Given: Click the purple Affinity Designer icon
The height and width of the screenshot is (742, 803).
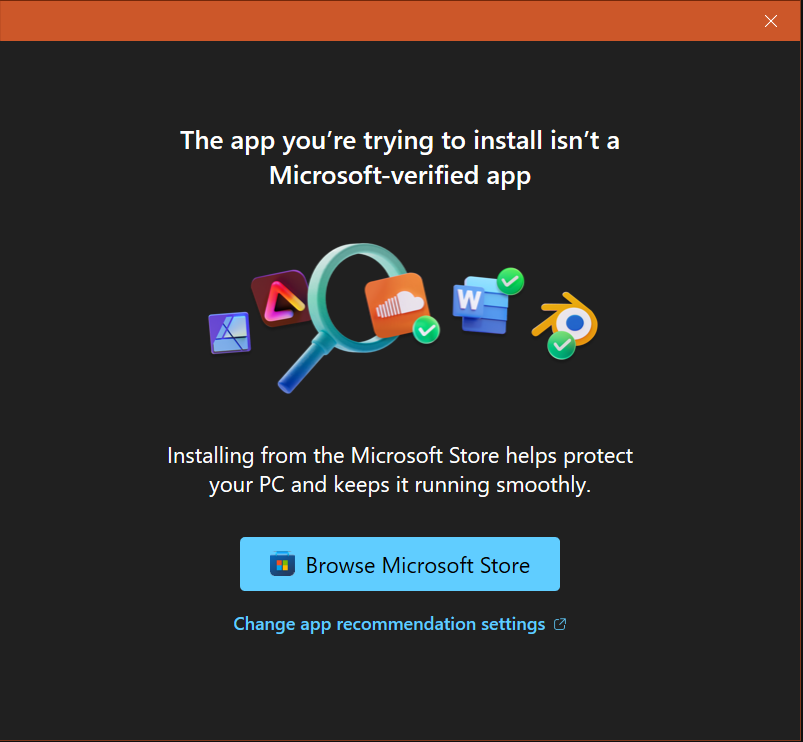Looking at the screenshot, I should pos(229,333).
